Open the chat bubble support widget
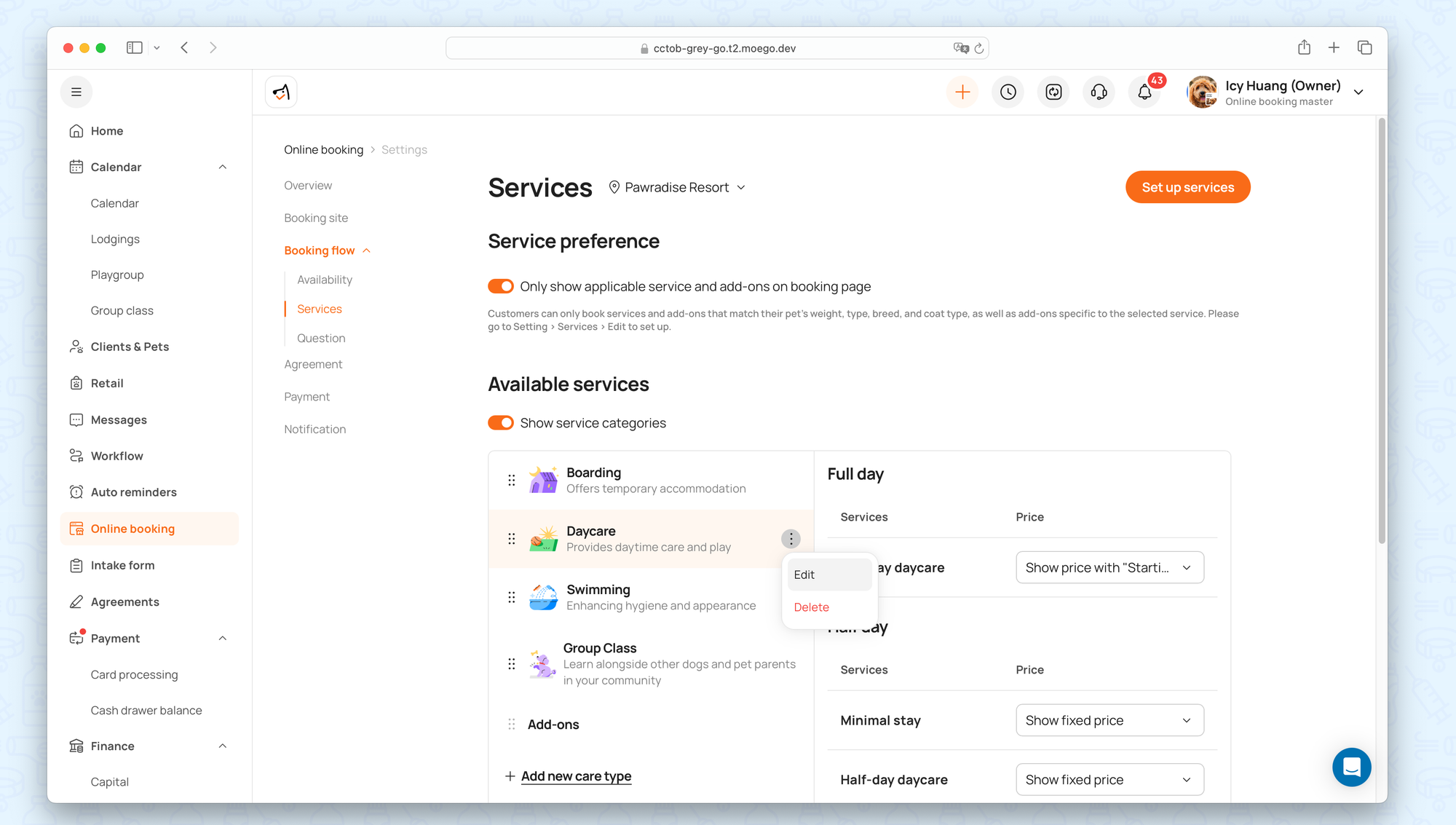The height and width of the screenshot is (825, 1456). [x=1351, y=767]
